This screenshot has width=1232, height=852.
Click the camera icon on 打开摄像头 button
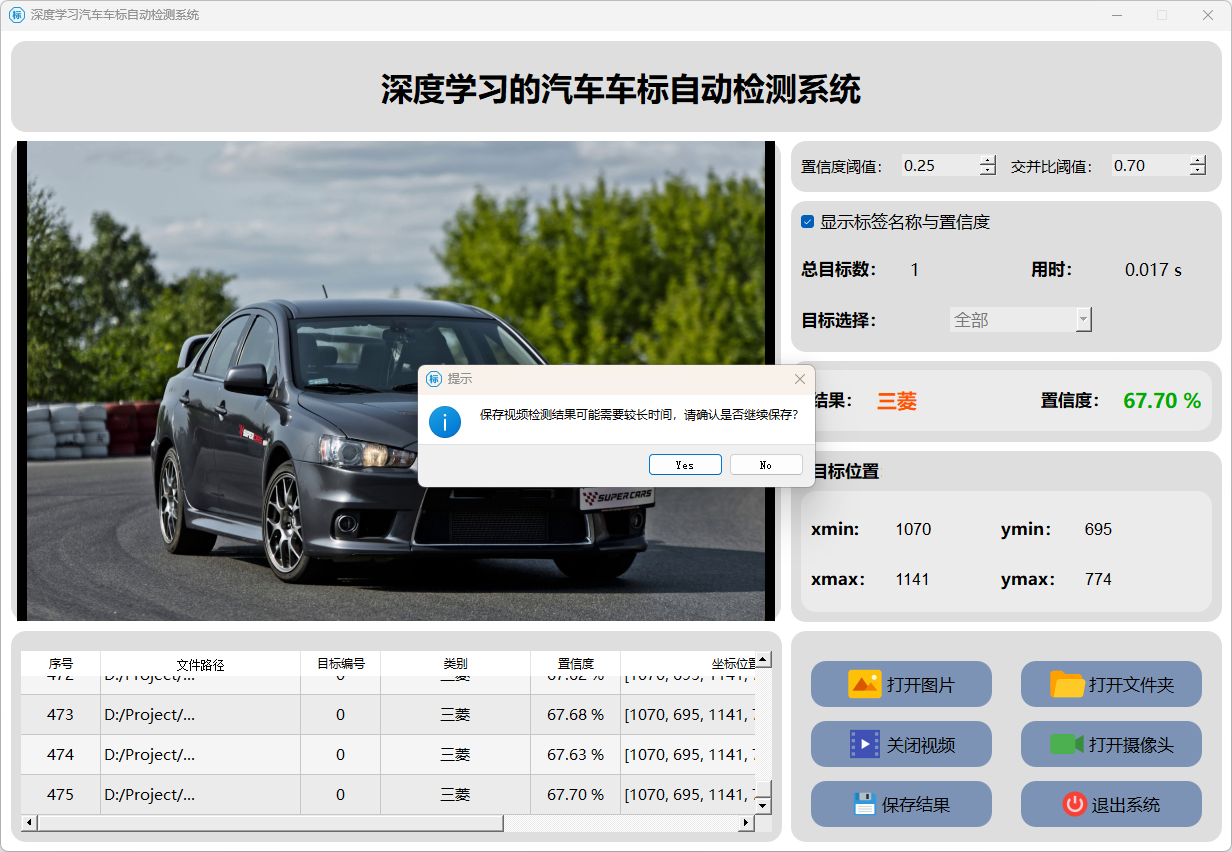pyautogui.click(x=1066, y=744)
